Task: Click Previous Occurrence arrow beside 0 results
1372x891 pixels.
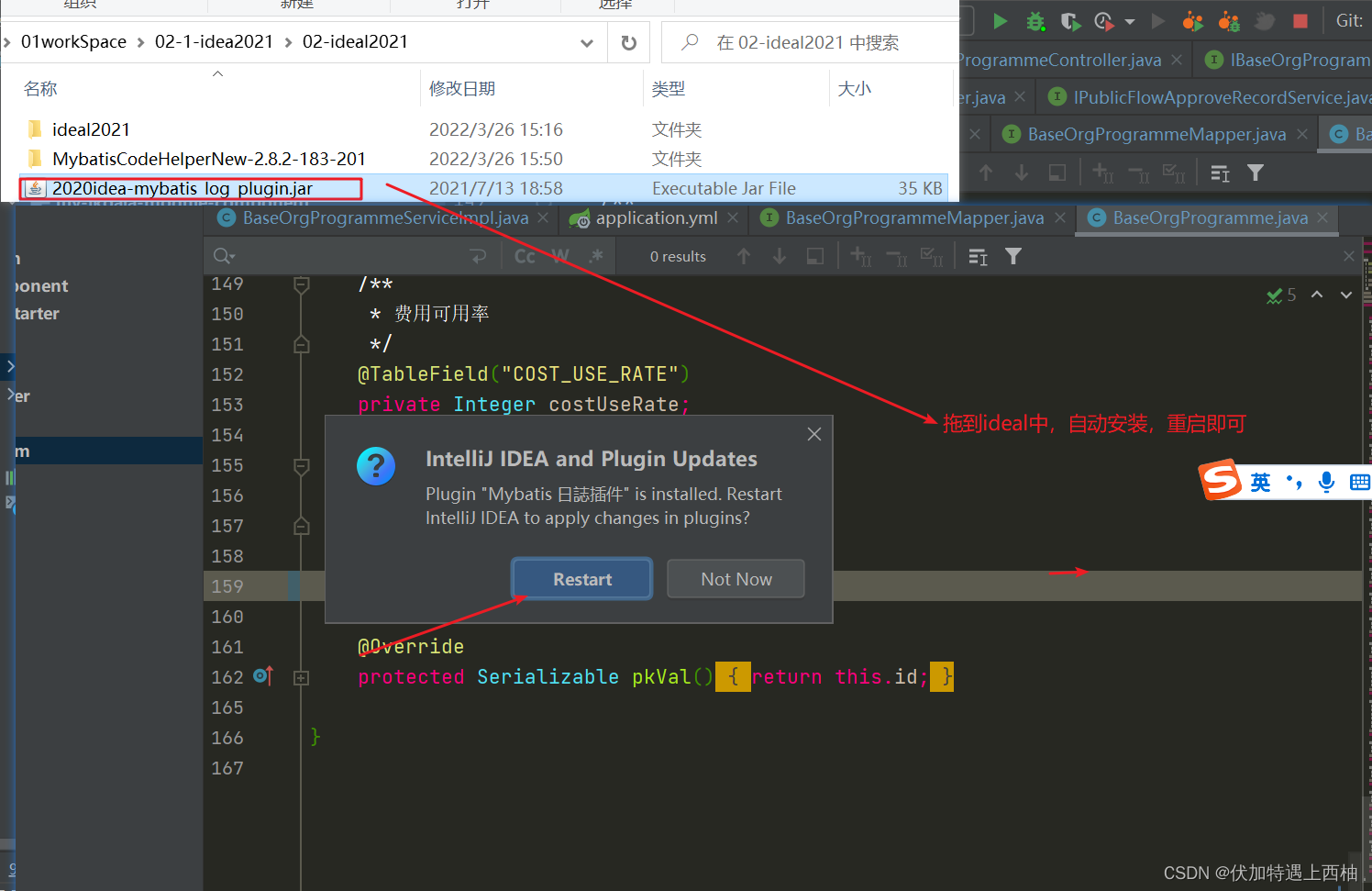Action: (x=744, y=256)
